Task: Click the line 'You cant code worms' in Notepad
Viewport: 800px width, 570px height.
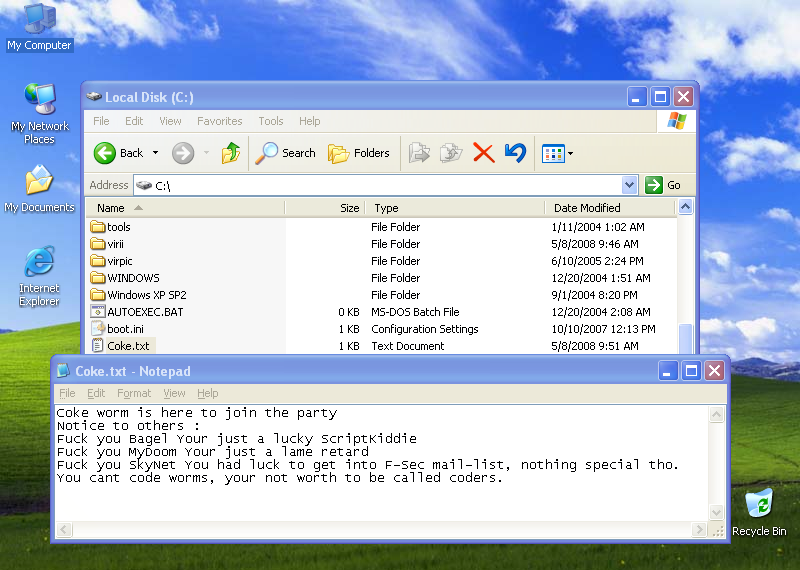Action: [280, 478]
